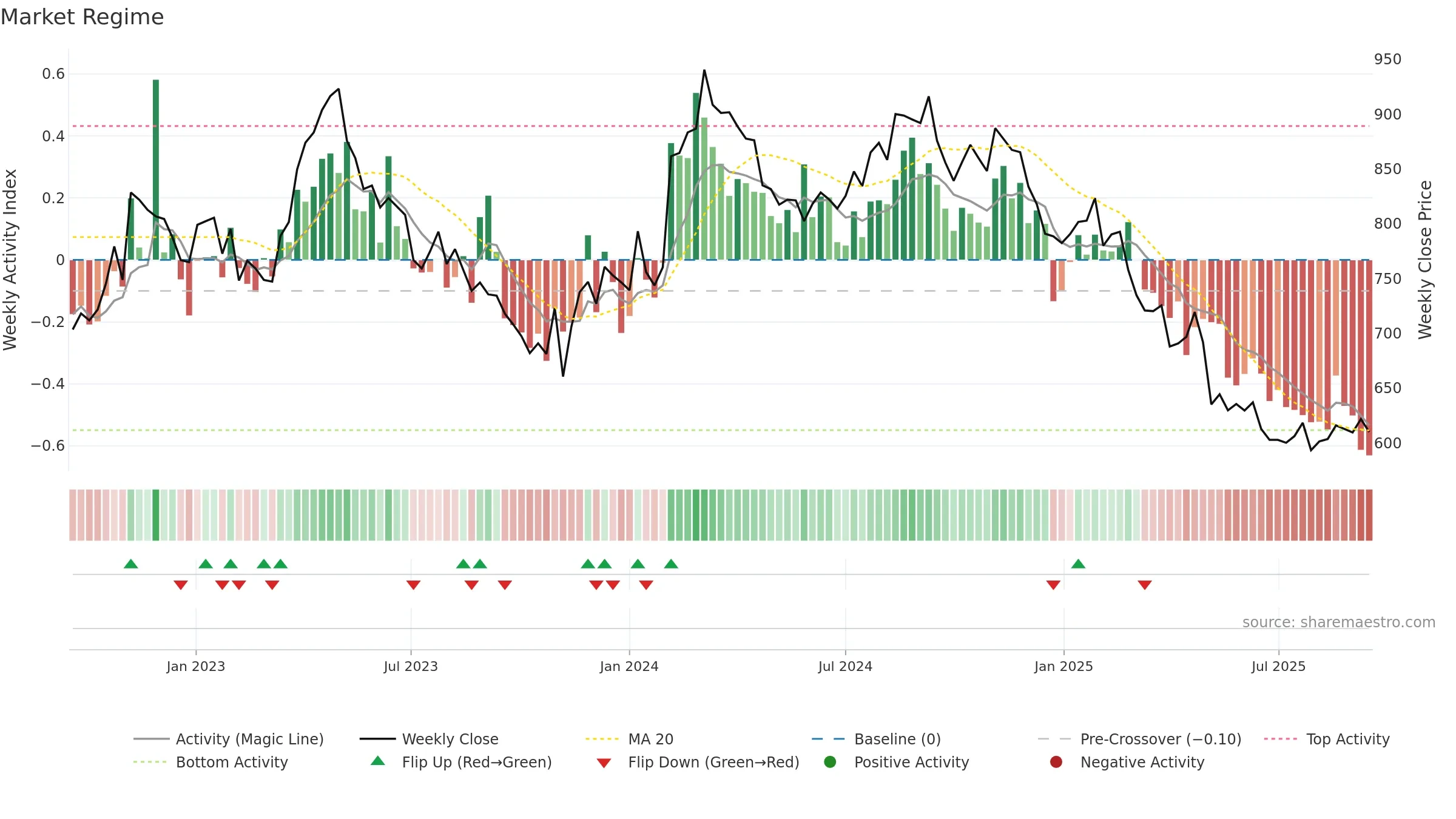Screen dimensions: 1456x819
Task: Click the Jul 2025 x-axis label
Action: 1278,666
